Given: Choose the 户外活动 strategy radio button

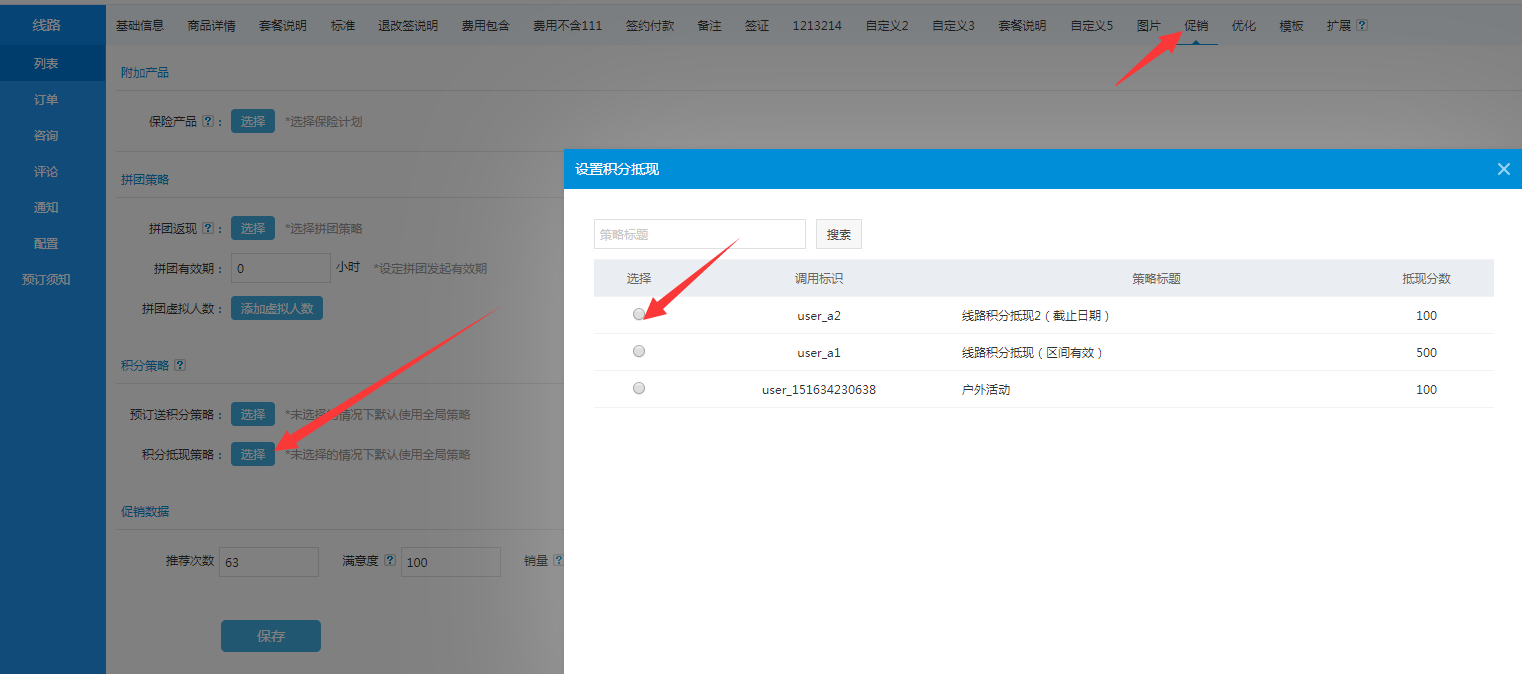Looking at the screenshot, I should click(639, 388).
